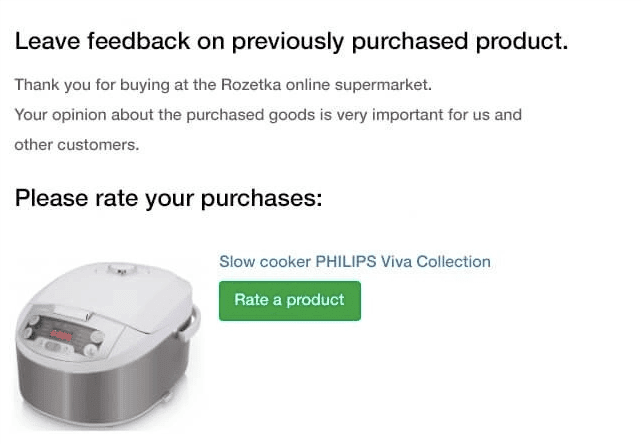
Task: Click the word PHILIPS in the product link
Action: (x=346, y=262)
